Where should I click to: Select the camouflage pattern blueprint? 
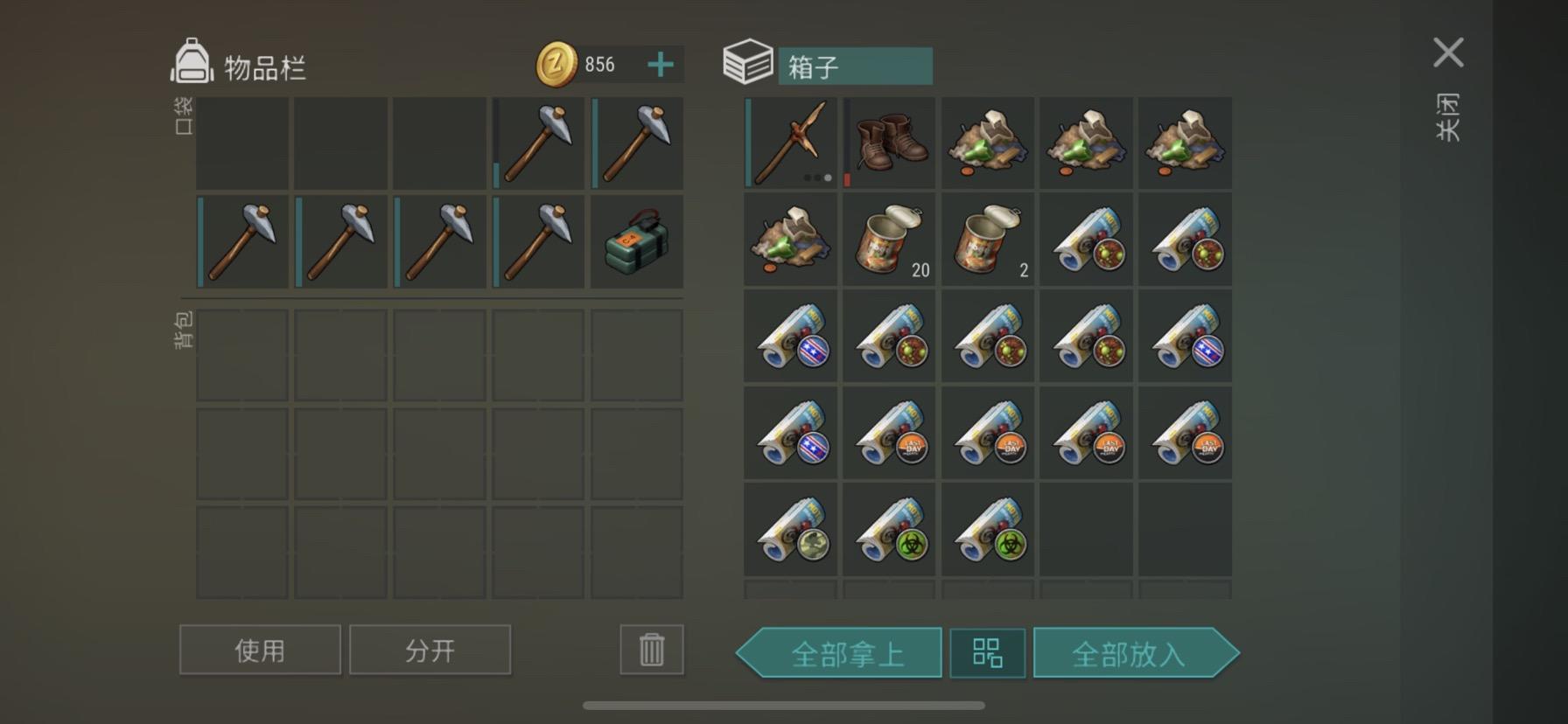(x=791, y=529)
